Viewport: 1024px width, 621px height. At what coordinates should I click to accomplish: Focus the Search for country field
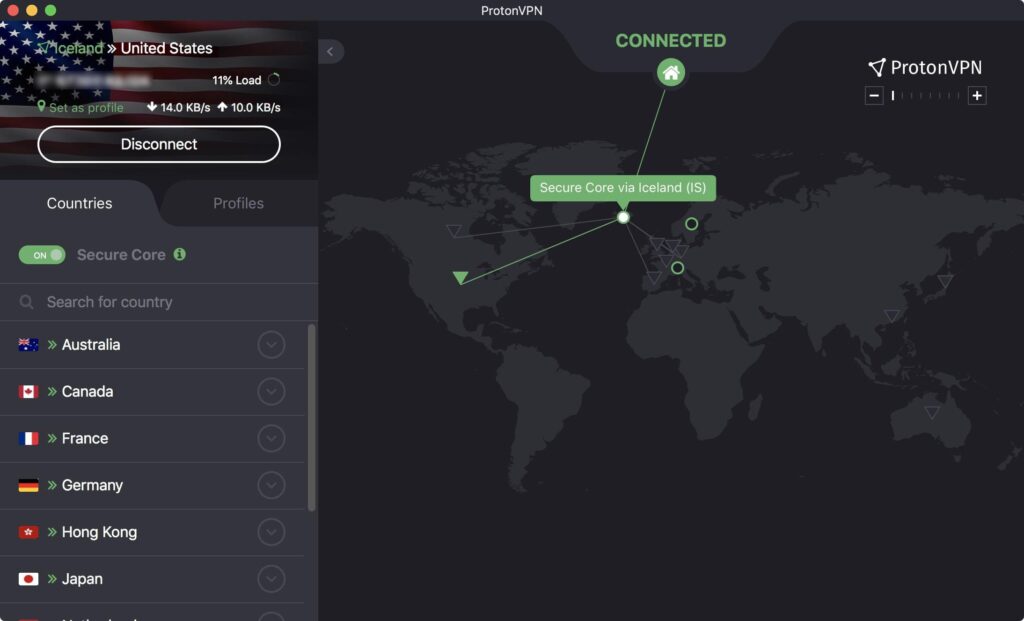coord(160,302)
